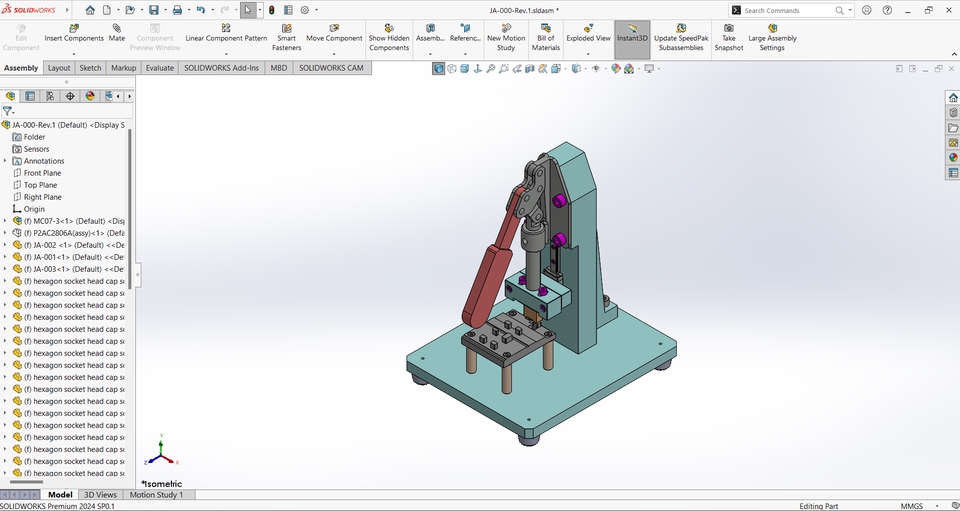
Task: Open the user Login account icon
Action: (867, 10)
